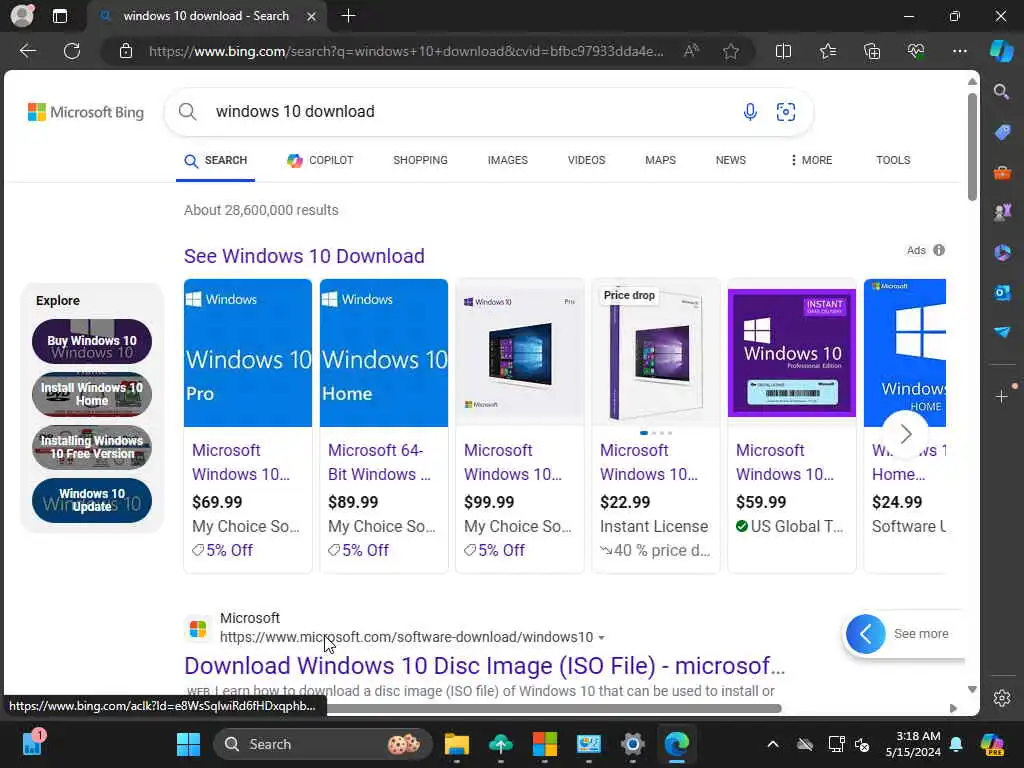
Task: Search using the microphone voice icon
Action: click(750, 112)
